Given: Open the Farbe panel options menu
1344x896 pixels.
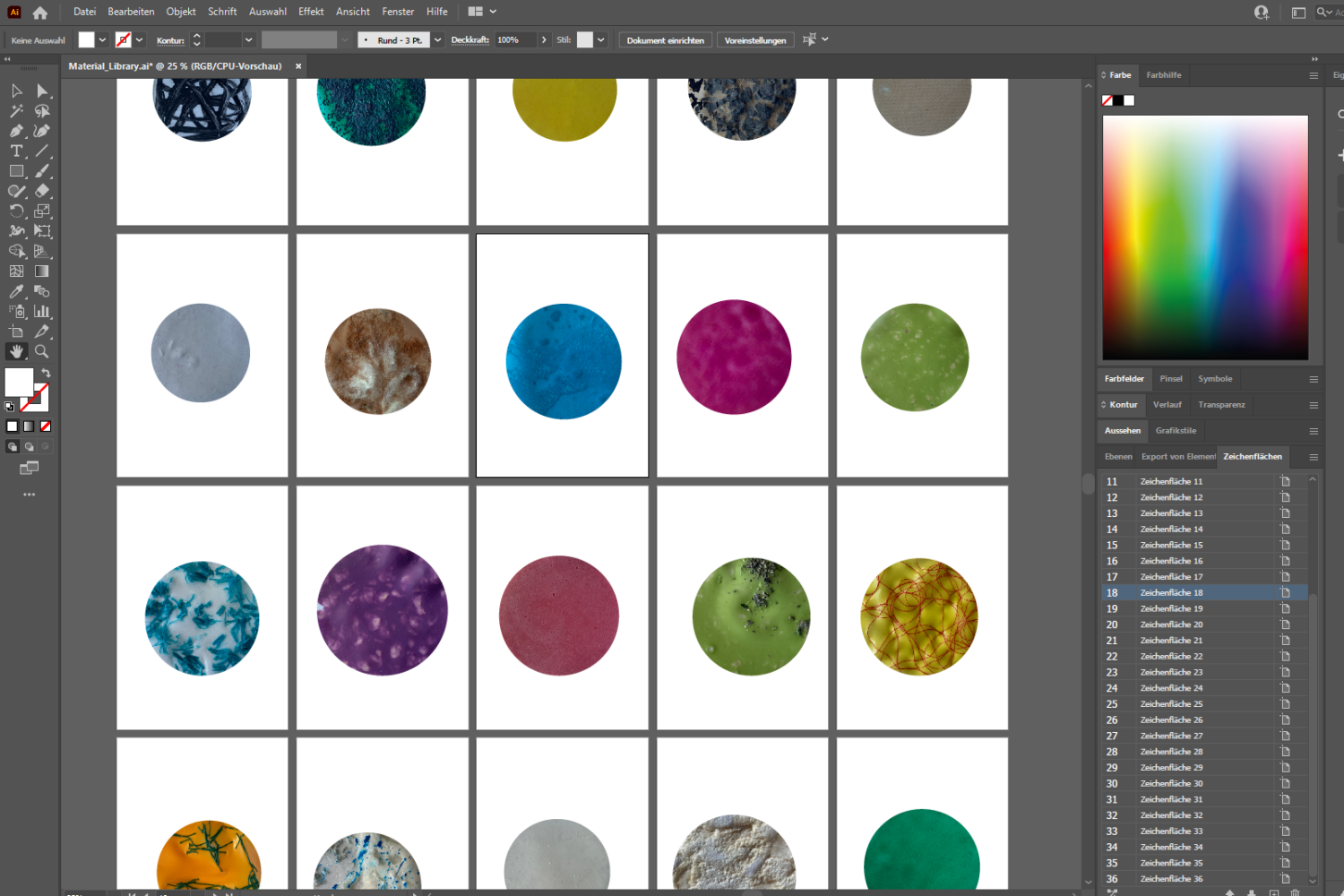Looking at the screenshot, I should 1314,75.
